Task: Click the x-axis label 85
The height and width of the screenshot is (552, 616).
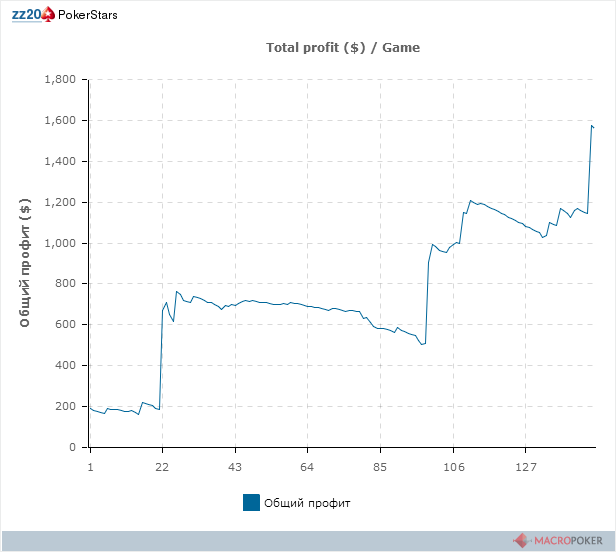Action: 380,467
